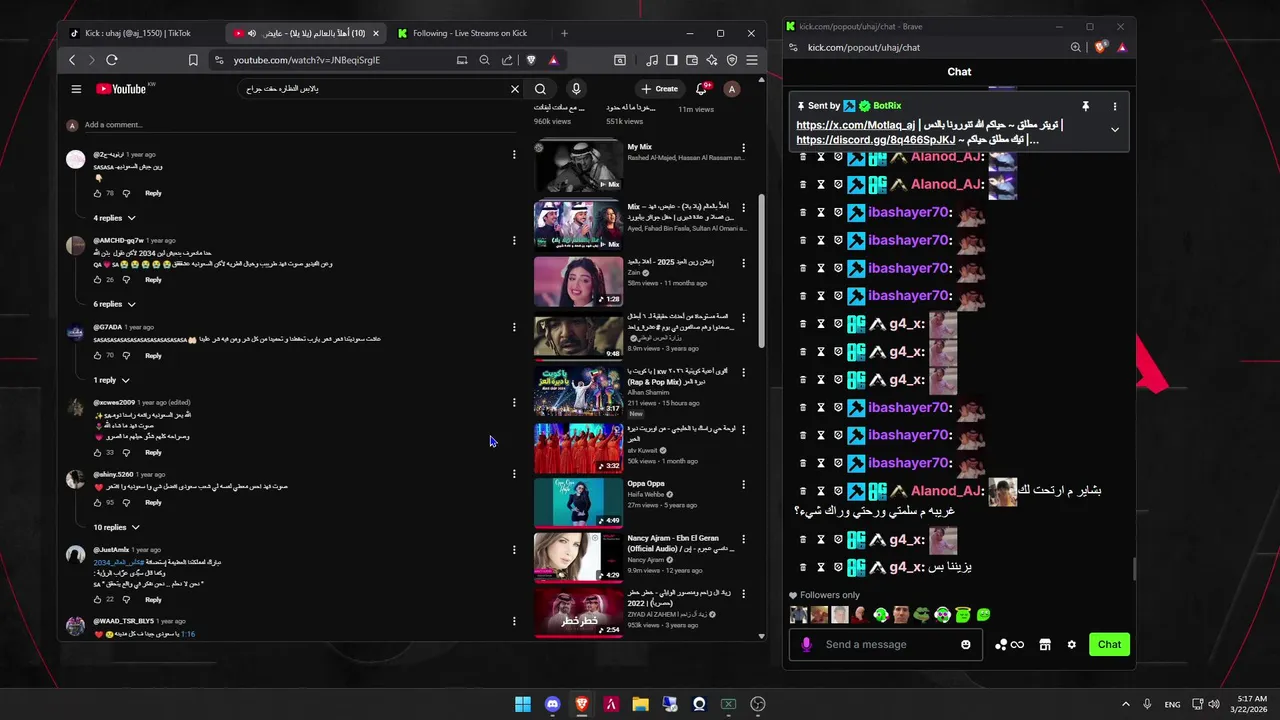1280x720 pixels.
Task: Open options for Nancy Ajram Ebn El Geran
Action: tap(743, 540)
